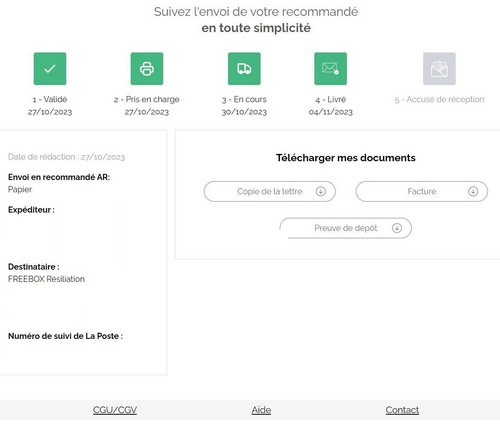Download the Copie de la lettre document
500x426 pixels.
(x=270, y=191)
